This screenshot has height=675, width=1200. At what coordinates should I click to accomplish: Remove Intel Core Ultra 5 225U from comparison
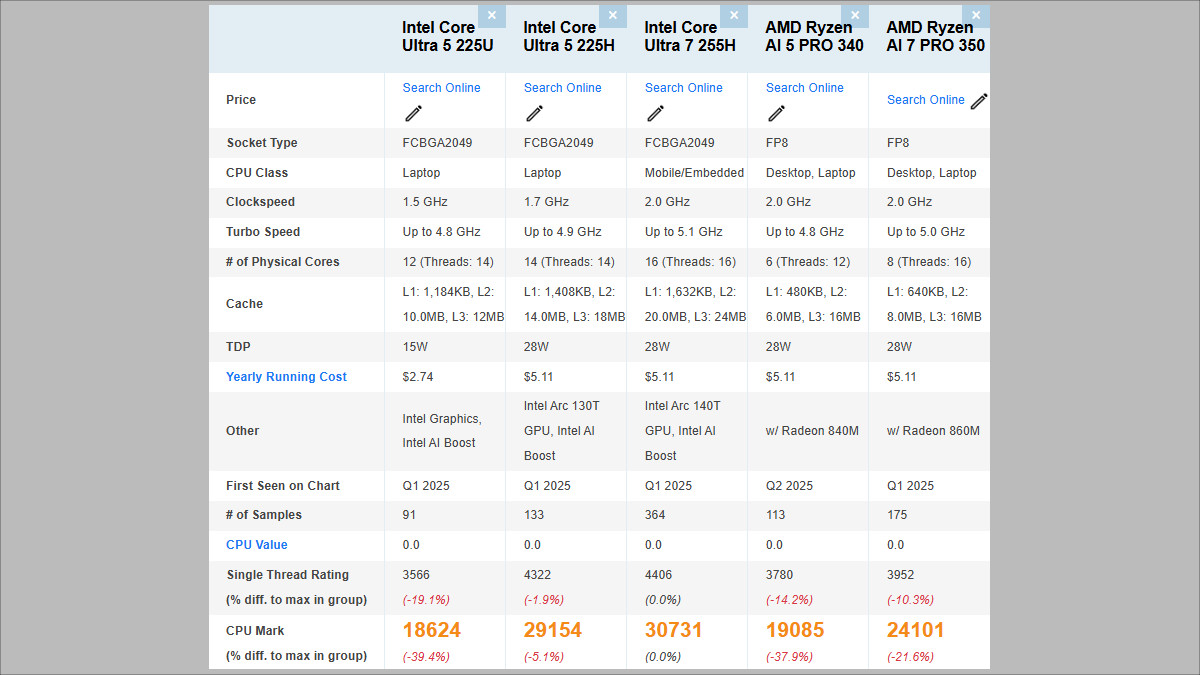tap(491, 15)
